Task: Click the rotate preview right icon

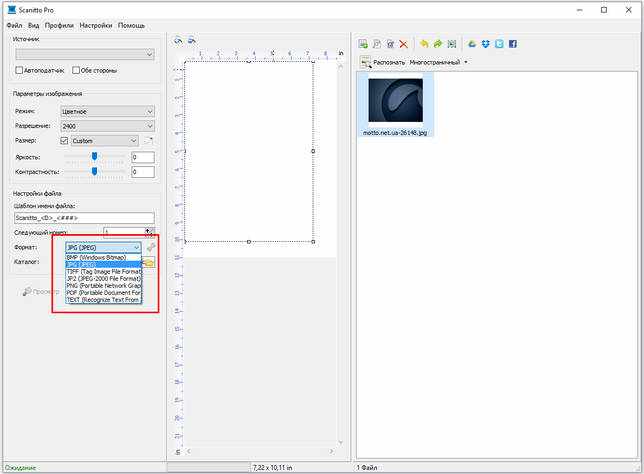Action: 191,40
